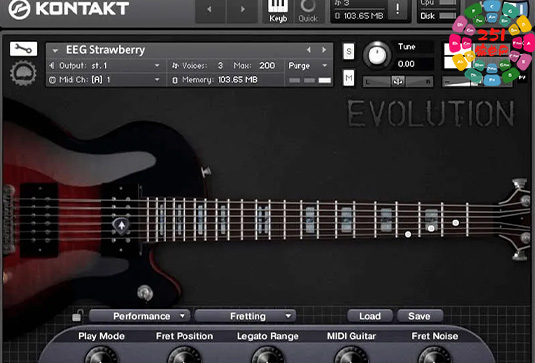Click the pan slider center
The height and width of the screenshot is (363, 535).
[398, 82]
